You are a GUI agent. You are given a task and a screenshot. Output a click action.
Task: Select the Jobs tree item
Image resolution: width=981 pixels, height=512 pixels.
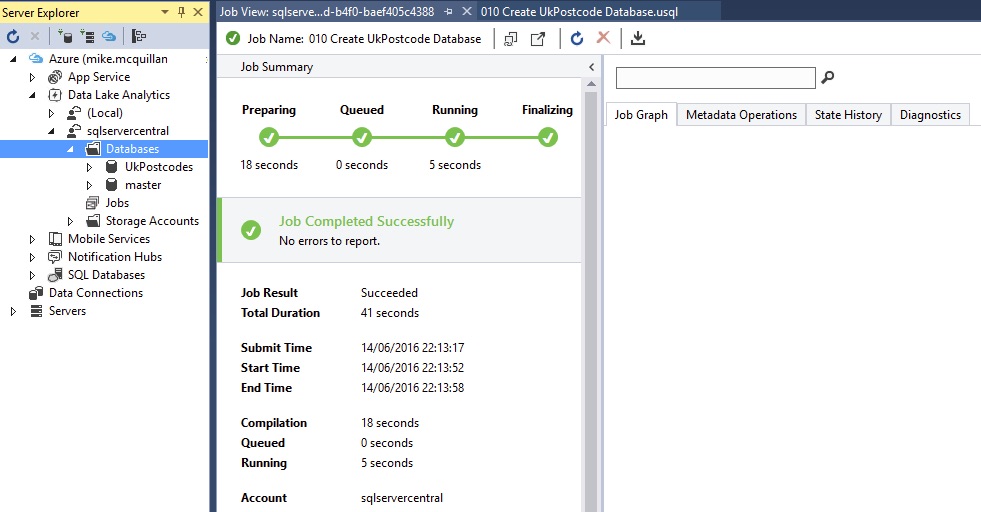coord(117,203)
